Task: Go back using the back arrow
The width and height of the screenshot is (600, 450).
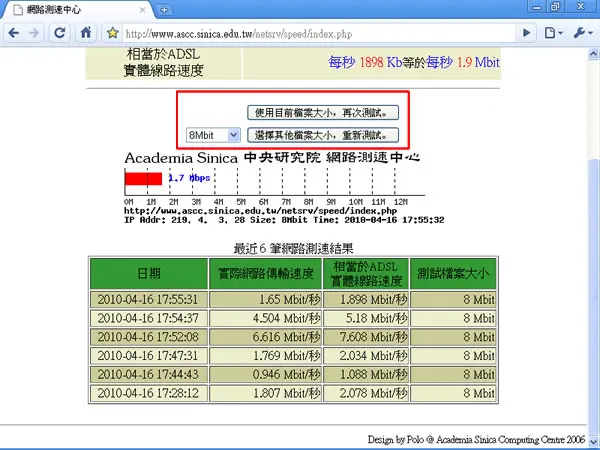Action: pos(14,33)
